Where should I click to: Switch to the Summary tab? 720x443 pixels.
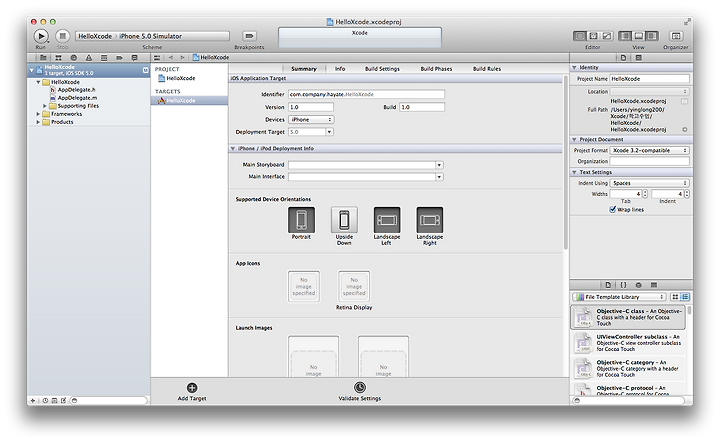[x=304, y=69]
